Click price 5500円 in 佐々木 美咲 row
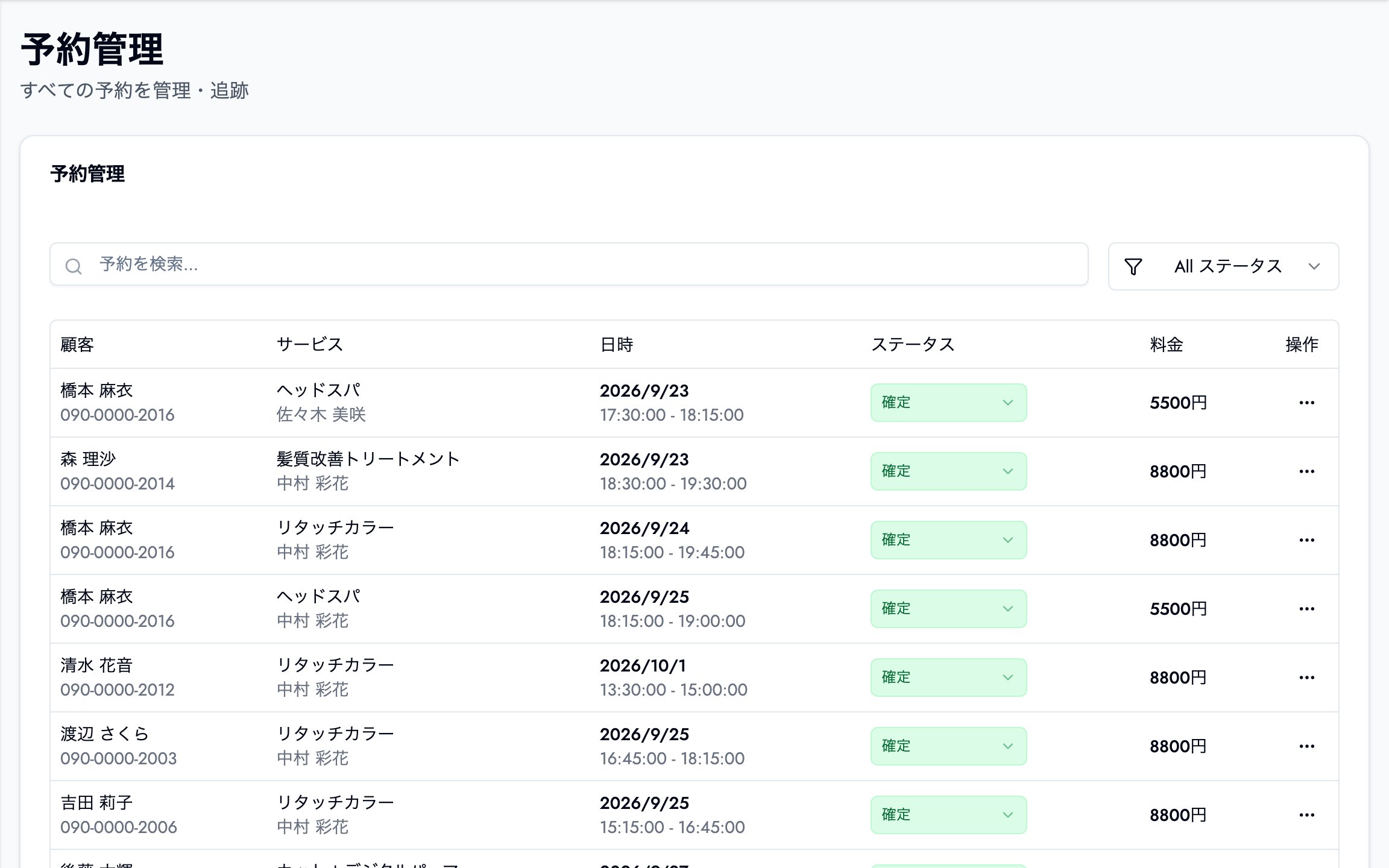Screen dimensions: 1389x868 click(x=1178, y=403)
